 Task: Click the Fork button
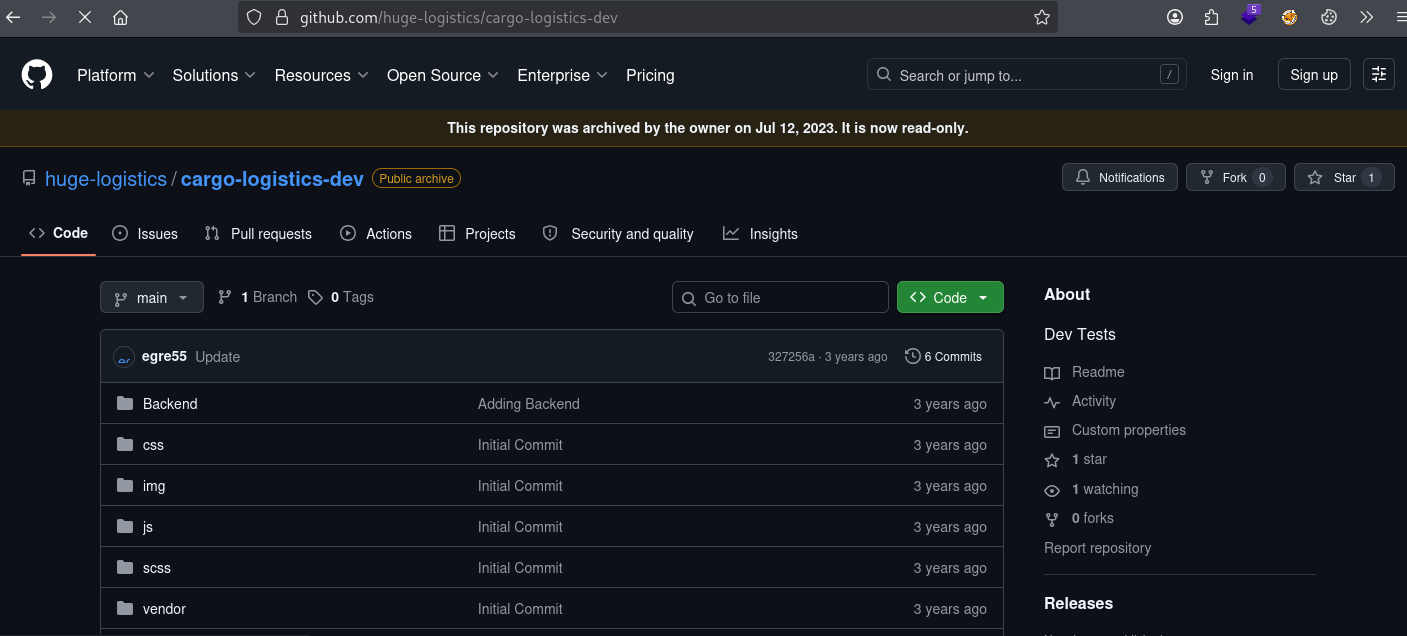(x=1236, y=177)
